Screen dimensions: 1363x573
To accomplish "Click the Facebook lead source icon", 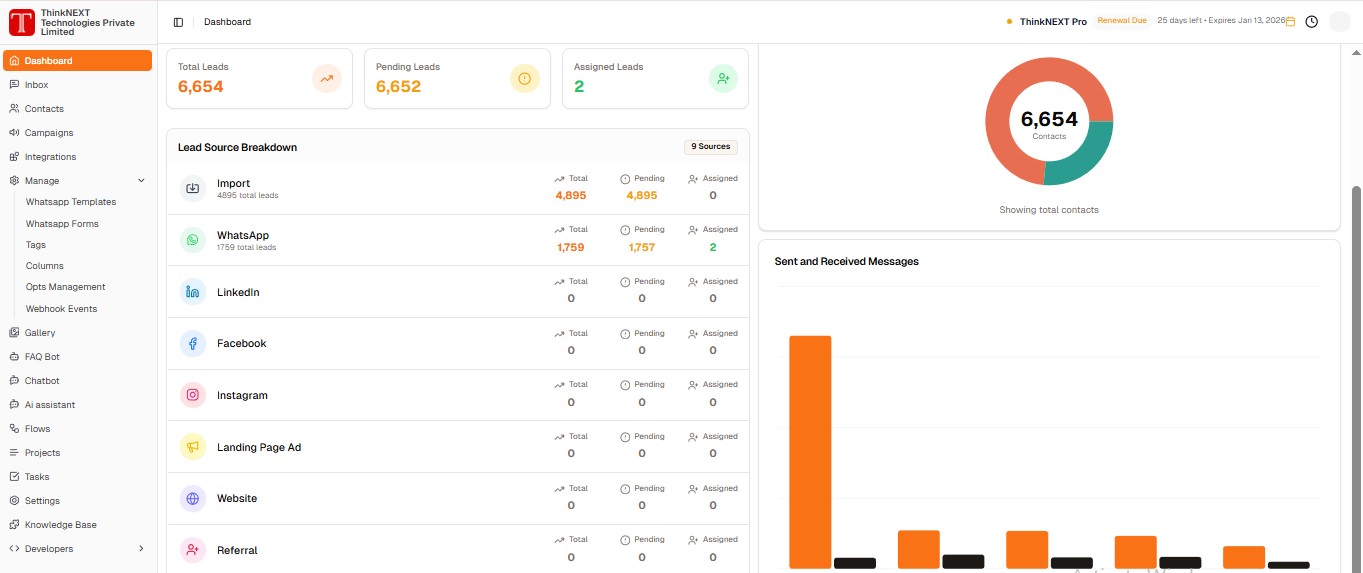I will click(x=193, y=344).
